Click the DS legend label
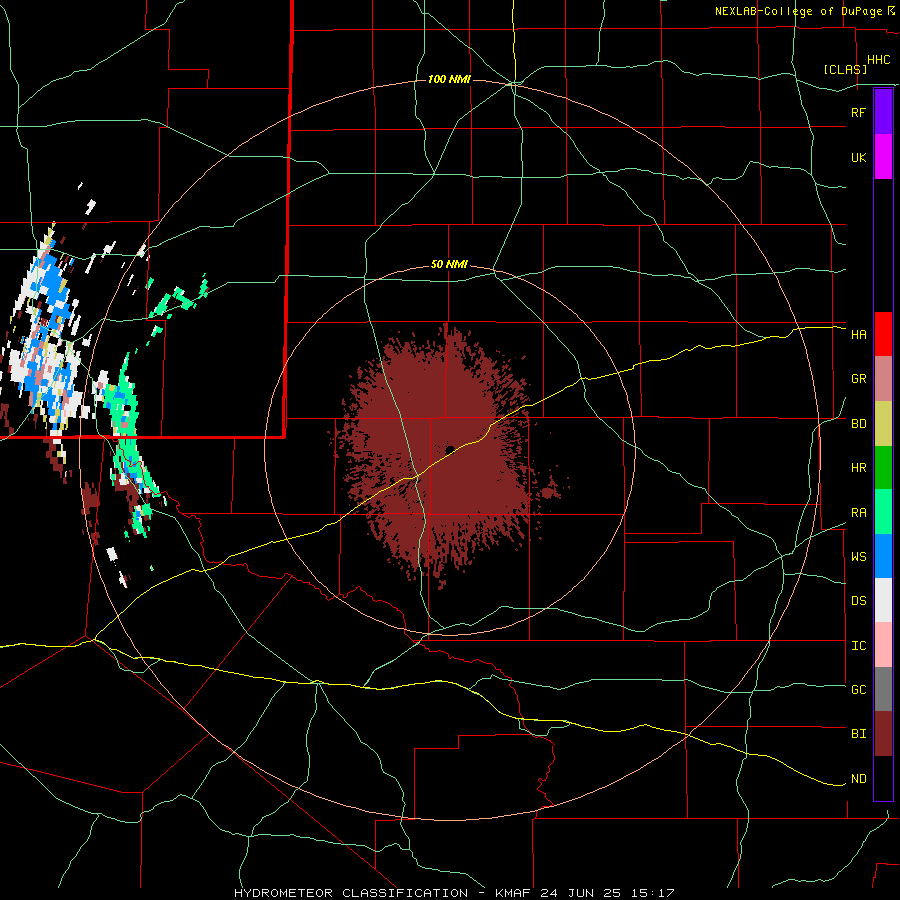Screen dimensions: 900x900 click(859, 601)
